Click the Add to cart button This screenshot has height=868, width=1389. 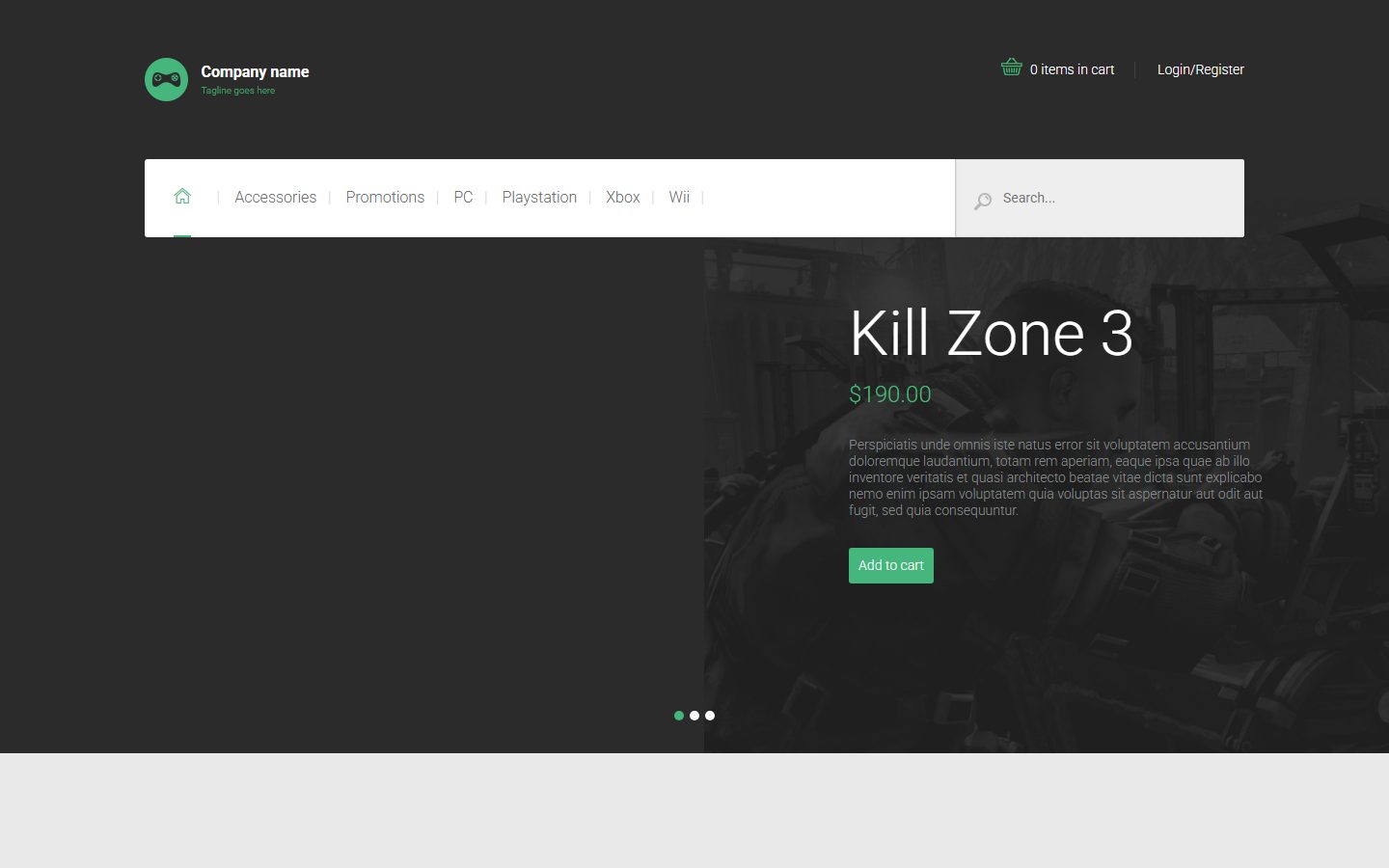click(x=891, y=566)
